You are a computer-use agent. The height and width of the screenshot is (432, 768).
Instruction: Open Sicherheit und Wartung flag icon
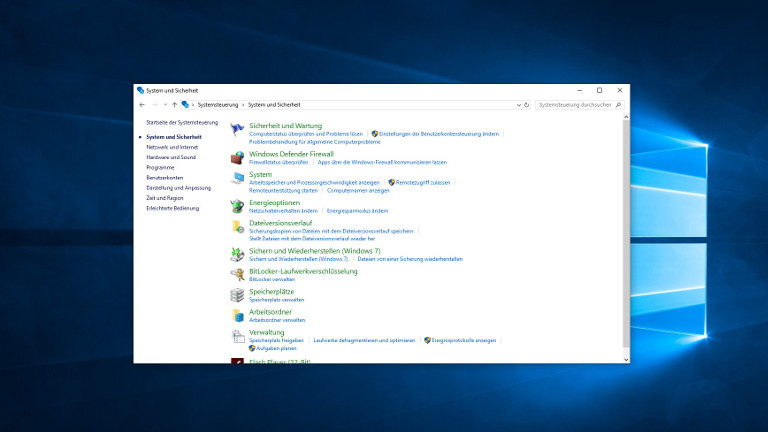[237, 129]
